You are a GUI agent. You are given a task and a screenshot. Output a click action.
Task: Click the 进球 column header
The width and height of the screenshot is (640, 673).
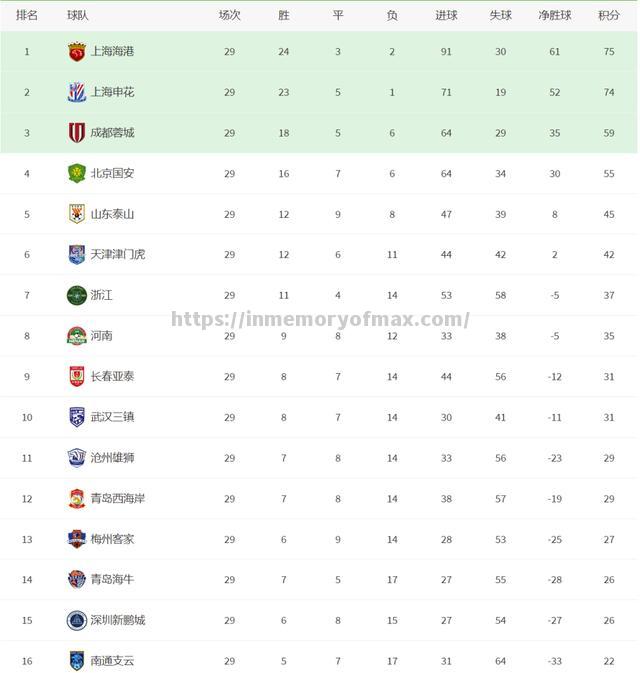(x=446, y=15)
